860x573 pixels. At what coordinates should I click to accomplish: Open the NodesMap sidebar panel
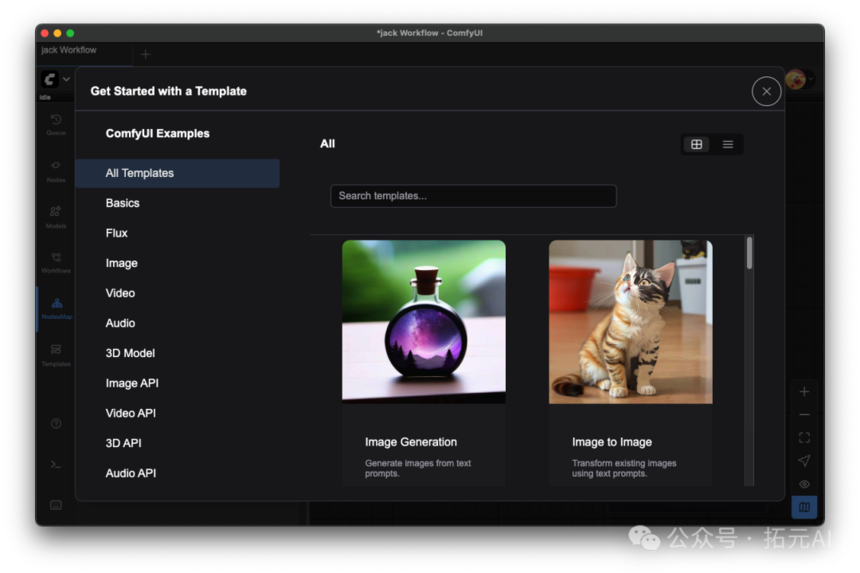click(56, 309)
